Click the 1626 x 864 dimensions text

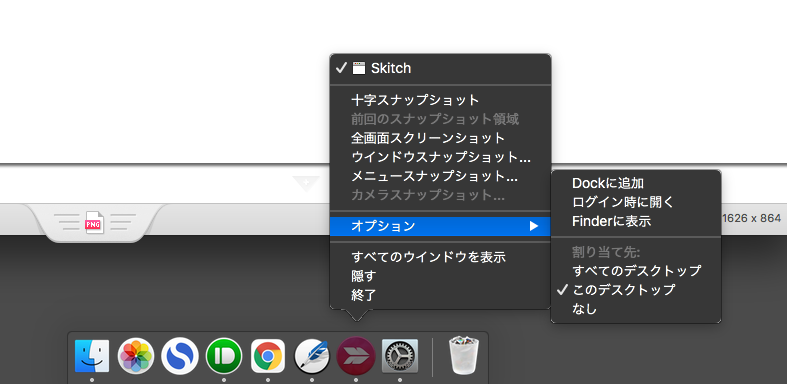click(x=751, y=218)
